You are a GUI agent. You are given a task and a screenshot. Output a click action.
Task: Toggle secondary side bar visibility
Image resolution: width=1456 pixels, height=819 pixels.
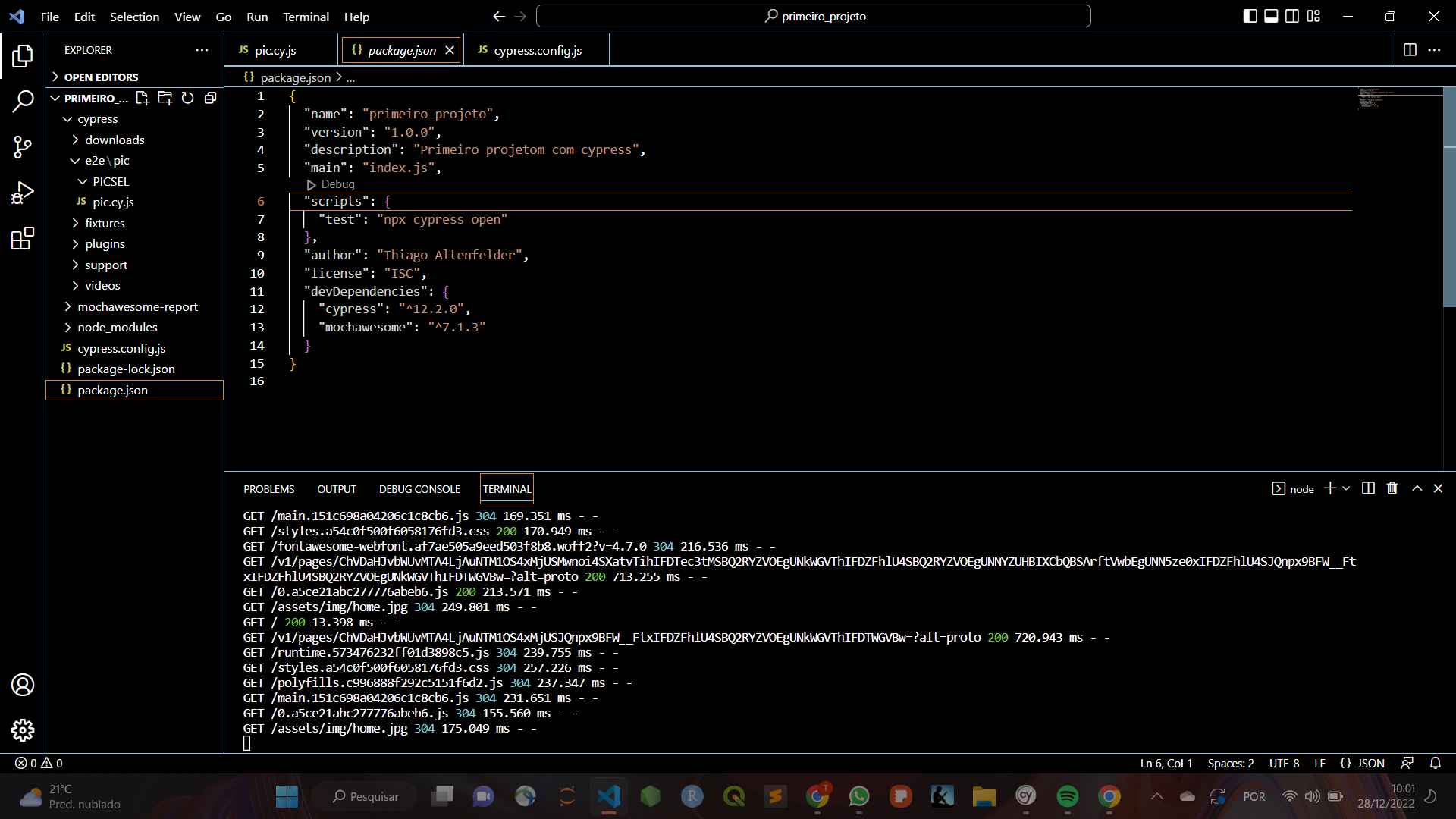pyautogui.click(x=1293, y=16)
